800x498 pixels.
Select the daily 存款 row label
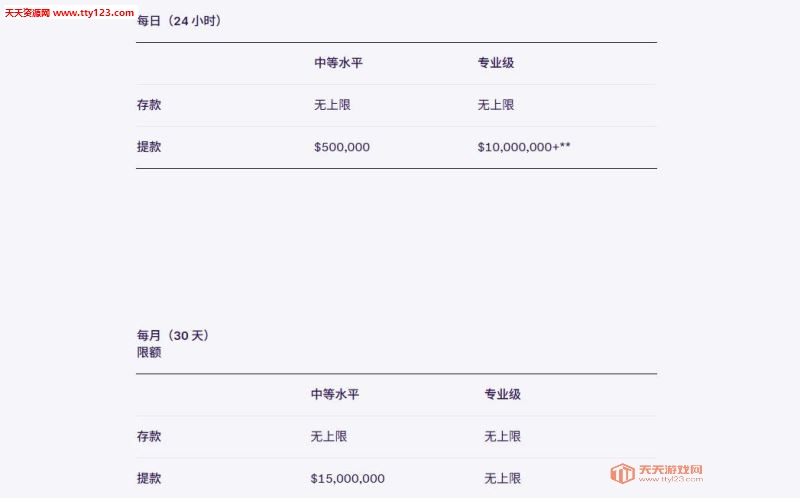149,105
